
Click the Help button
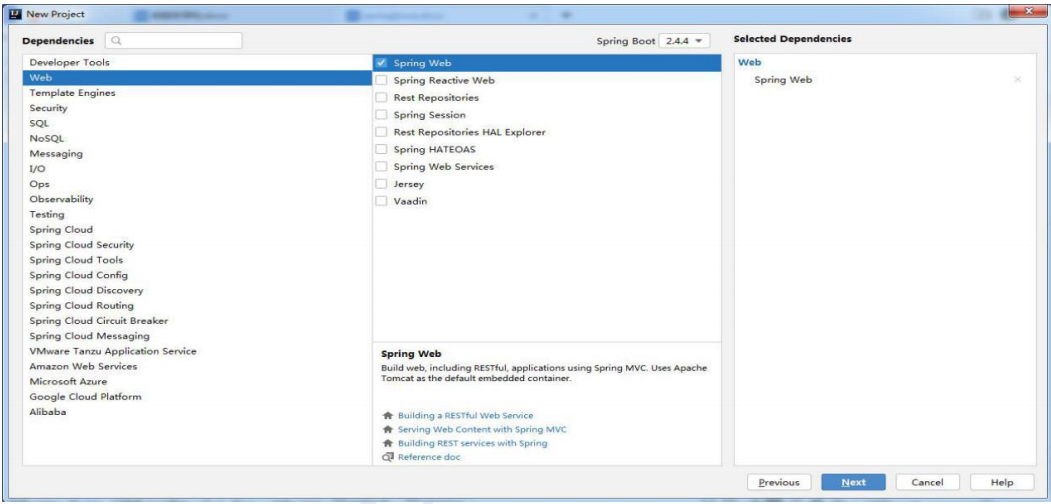pos(1002,483)
